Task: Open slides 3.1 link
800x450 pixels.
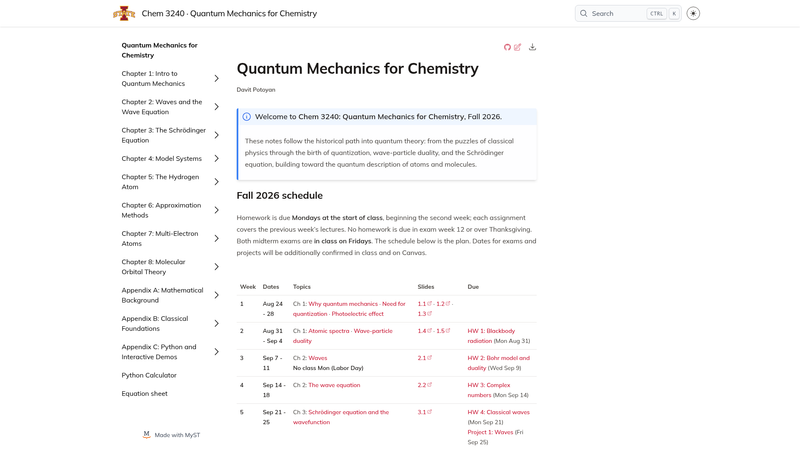Action: pos(424,412)
